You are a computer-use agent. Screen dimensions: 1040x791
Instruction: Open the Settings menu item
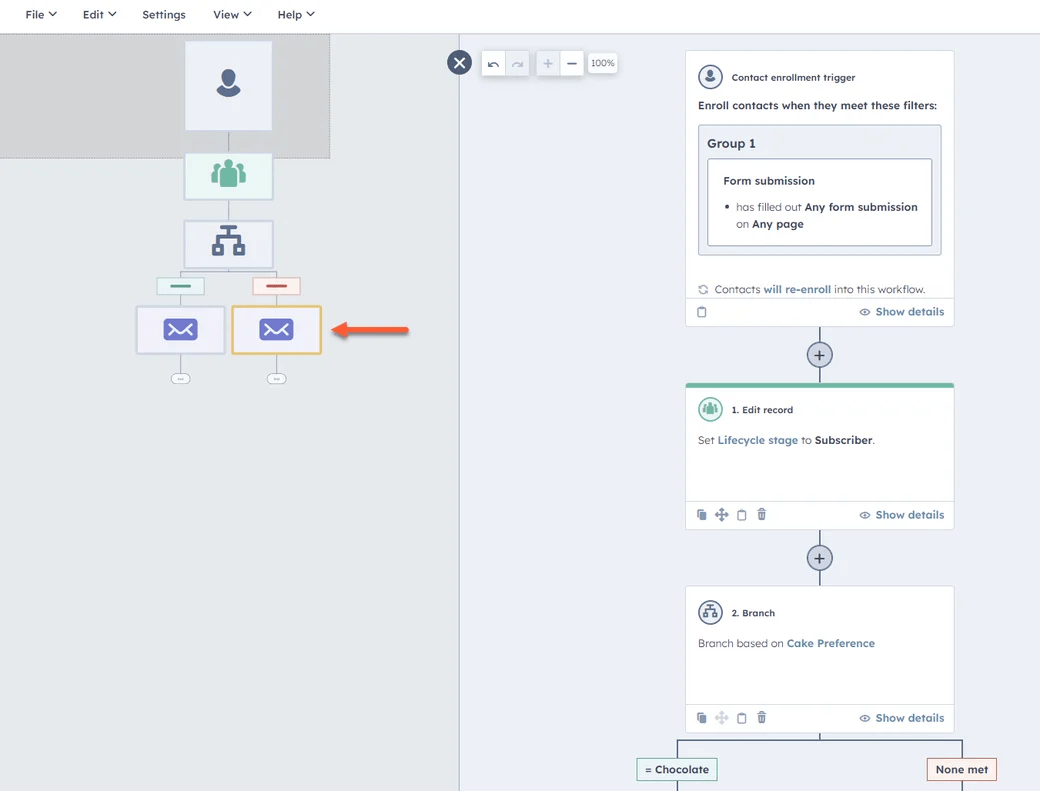164,15
